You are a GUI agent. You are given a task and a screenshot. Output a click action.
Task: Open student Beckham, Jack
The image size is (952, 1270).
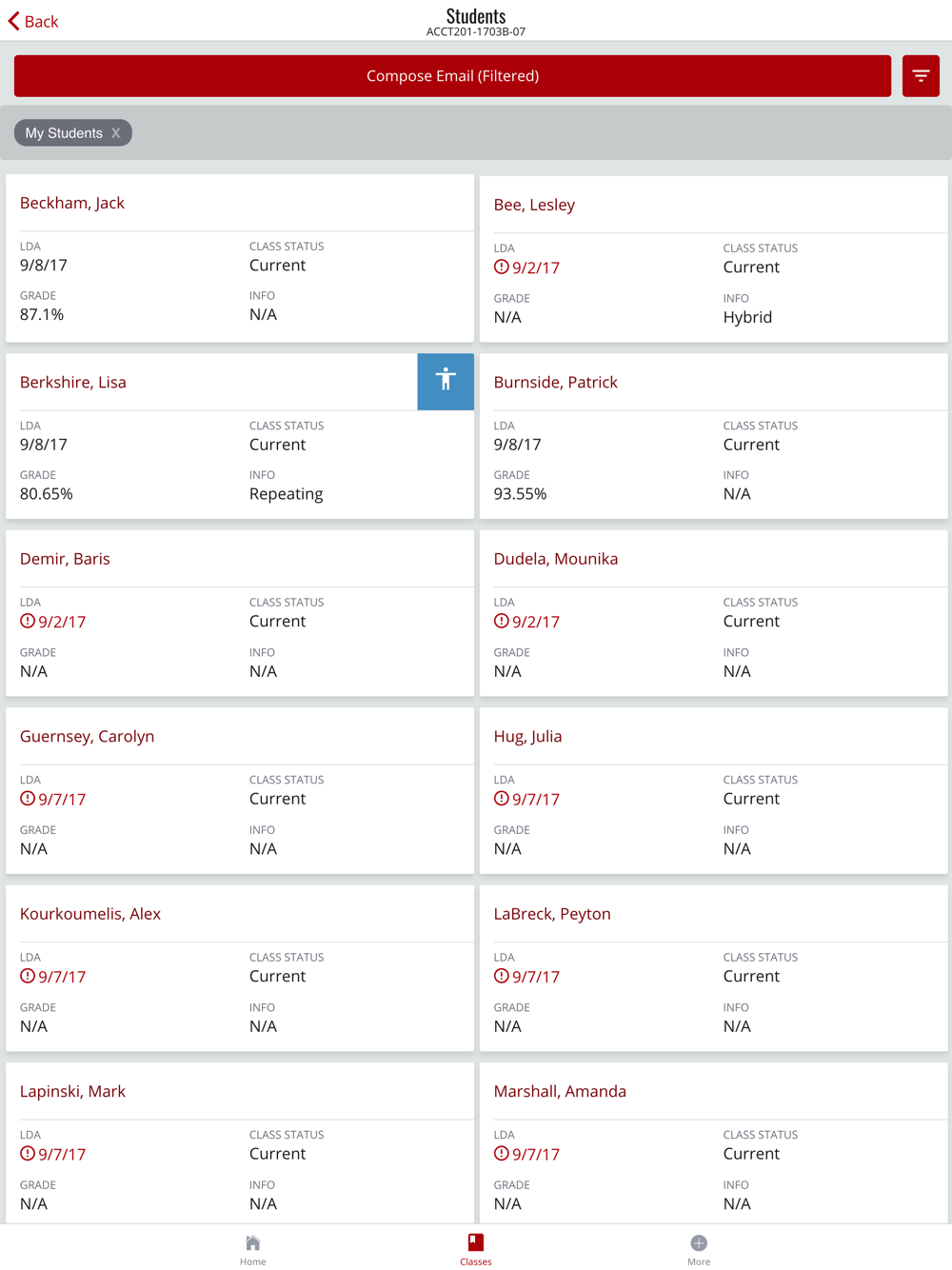72,203
